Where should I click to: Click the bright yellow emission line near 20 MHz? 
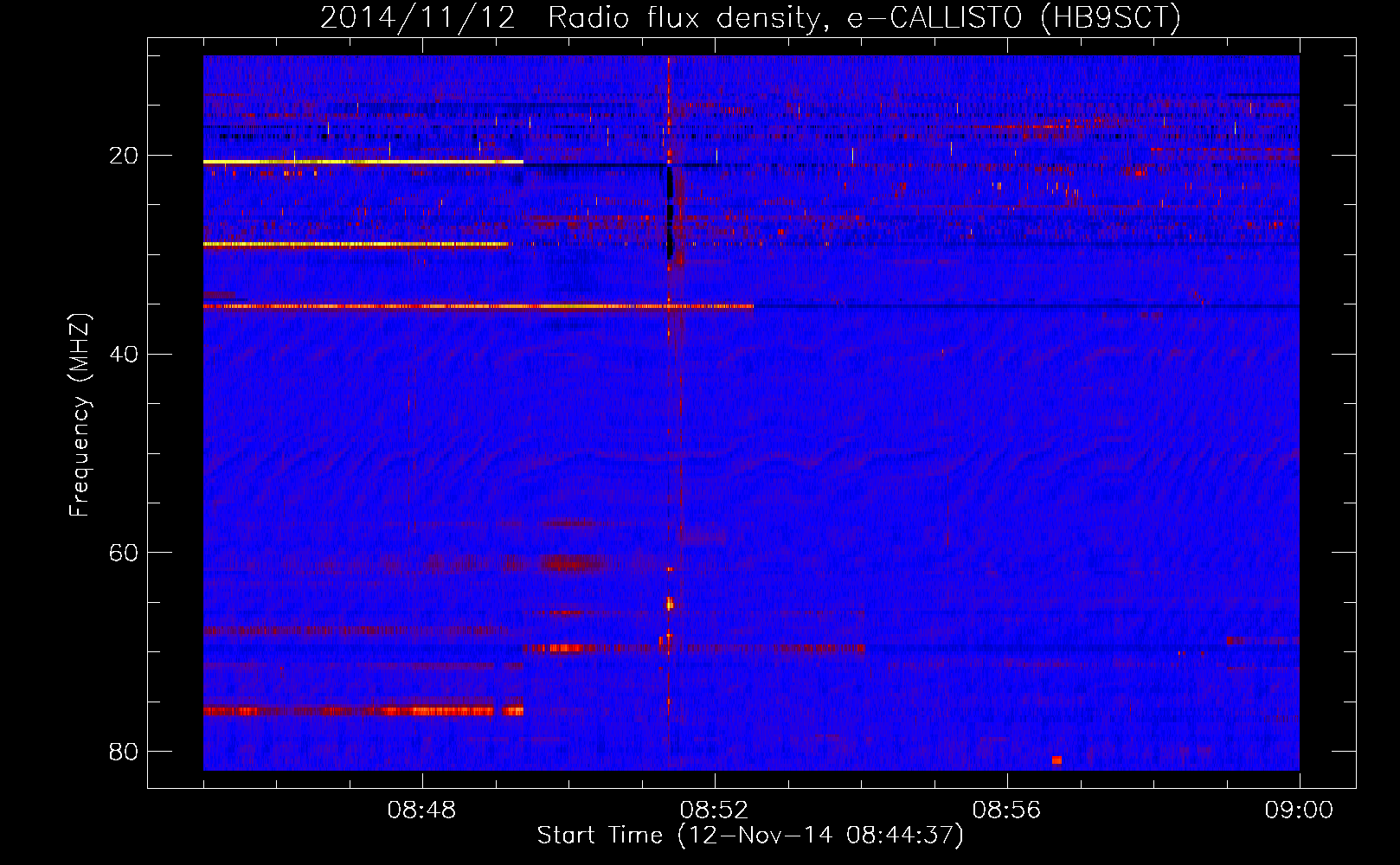(x=363, y=162)
